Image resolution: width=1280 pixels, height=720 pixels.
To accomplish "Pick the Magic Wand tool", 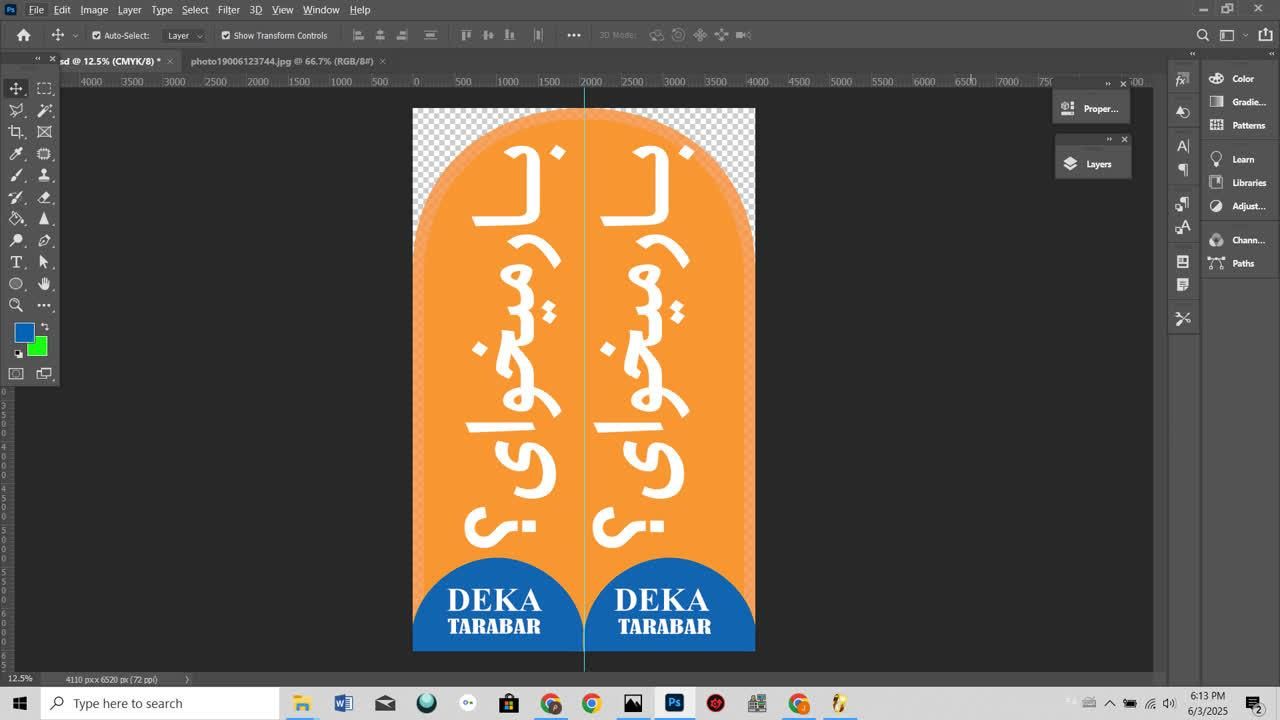I will pyautogui.click(x=44, y=111).
